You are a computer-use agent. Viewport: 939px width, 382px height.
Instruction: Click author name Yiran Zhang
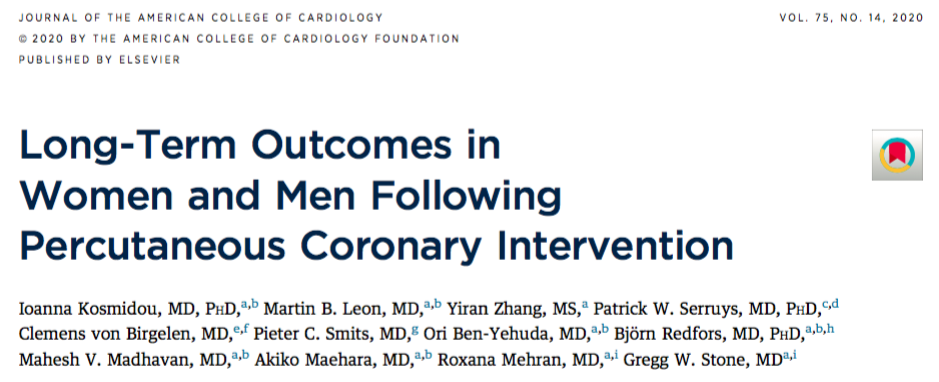click(x=481, y=310)
